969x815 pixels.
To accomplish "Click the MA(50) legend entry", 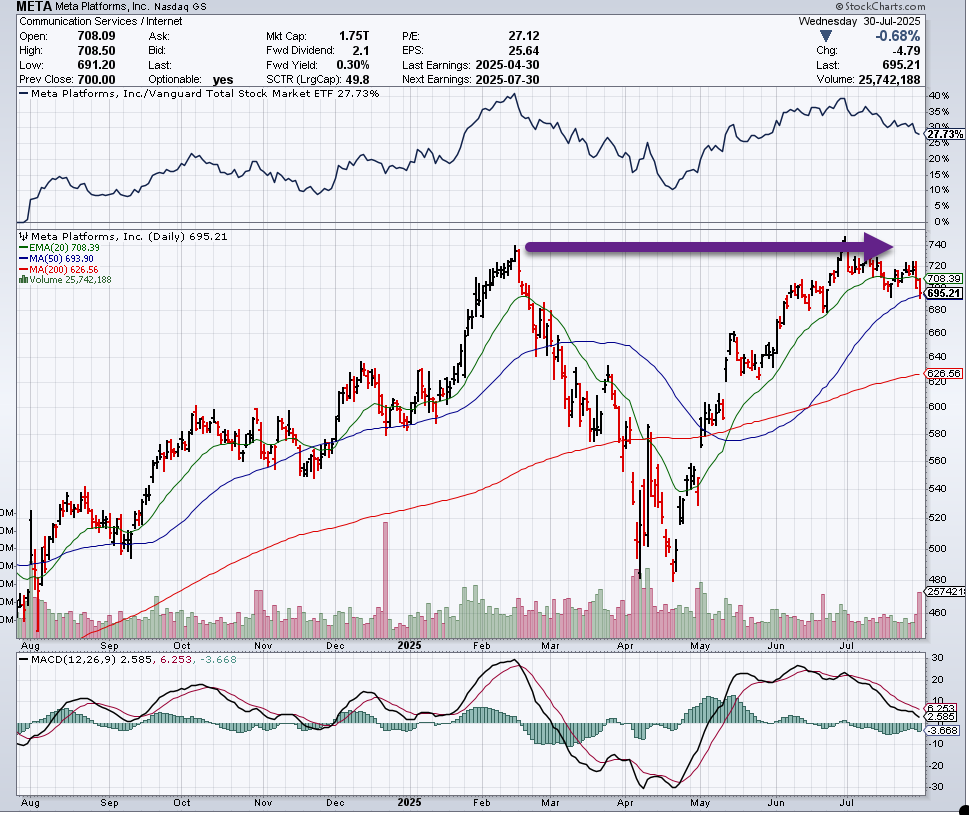I will 61,259.
